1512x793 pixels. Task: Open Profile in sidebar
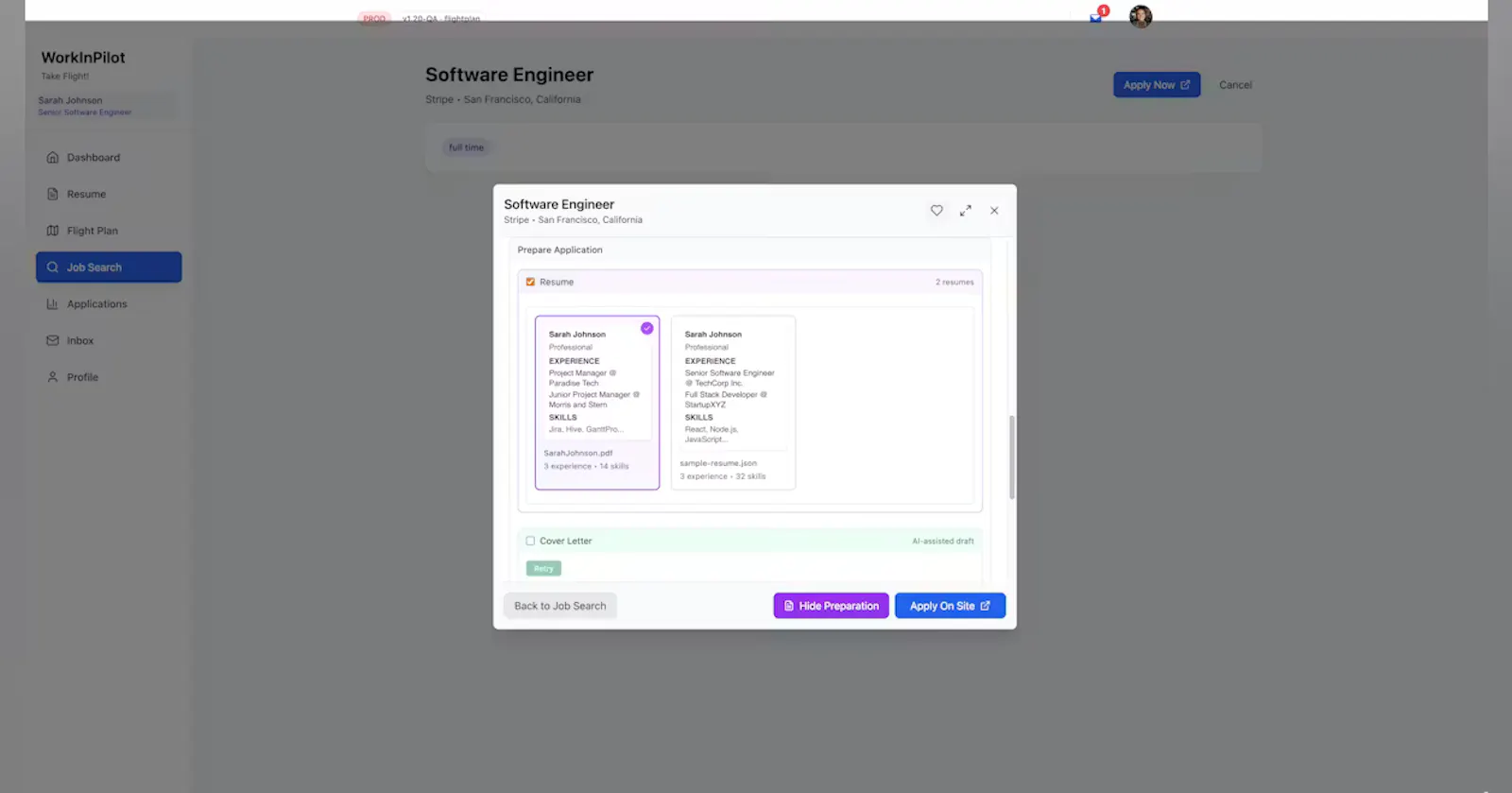click(x=109, y=377)
